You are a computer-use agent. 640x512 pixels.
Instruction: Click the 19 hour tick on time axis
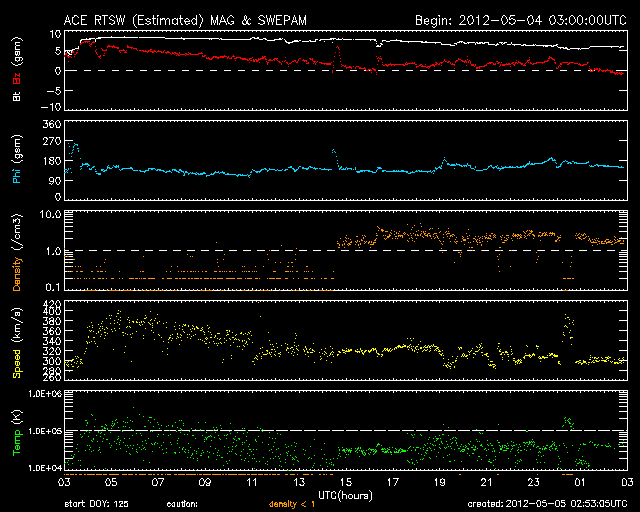click(x=439, y=482)
